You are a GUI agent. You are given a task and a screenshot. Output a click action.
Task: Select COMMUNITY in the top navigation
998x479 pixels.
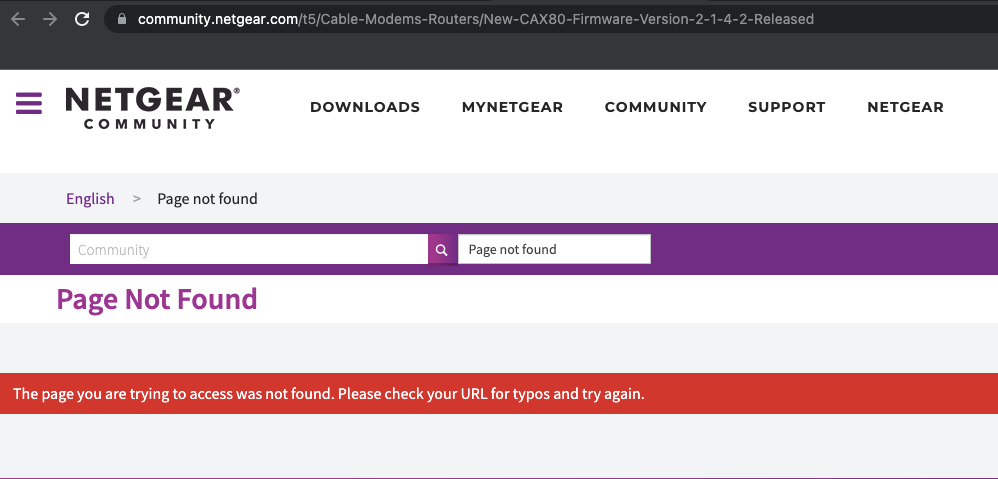[x=656, y=107]
